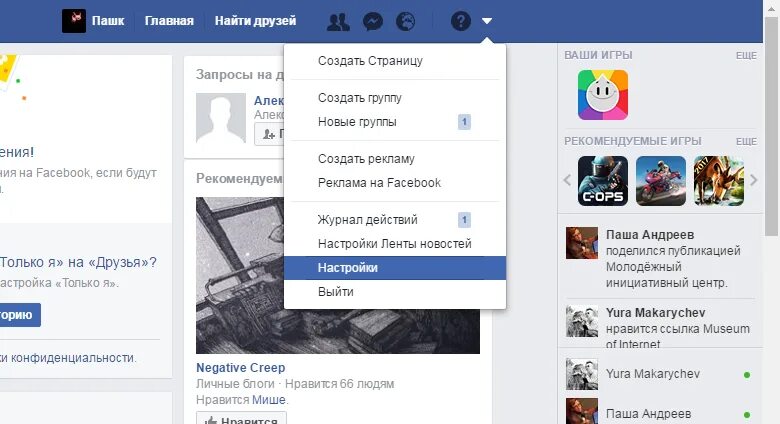
Task: Click the blue privacy category button
Action: click(20, 315)
